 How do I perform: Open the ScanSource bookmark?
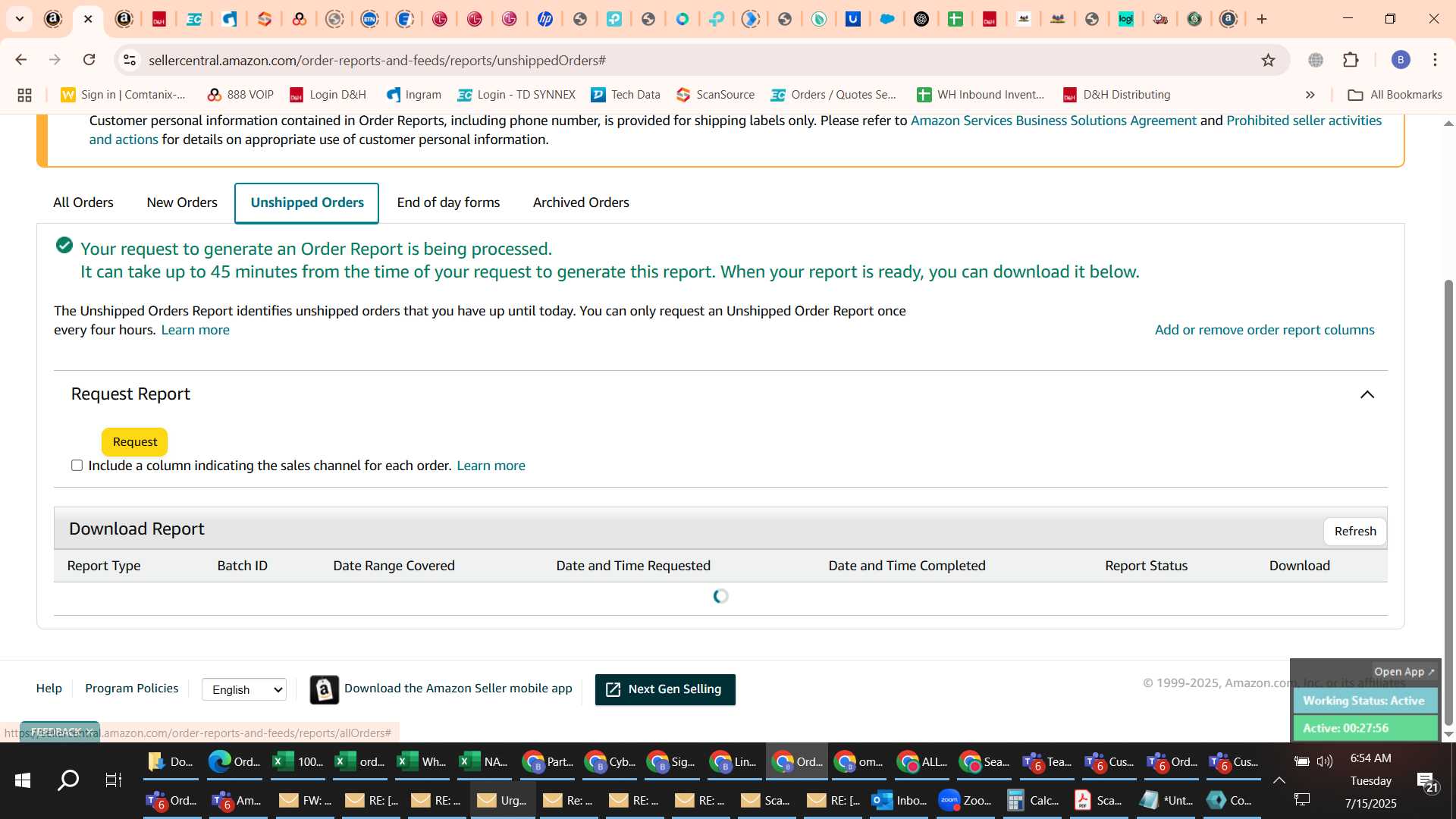[x=715, y=95]
